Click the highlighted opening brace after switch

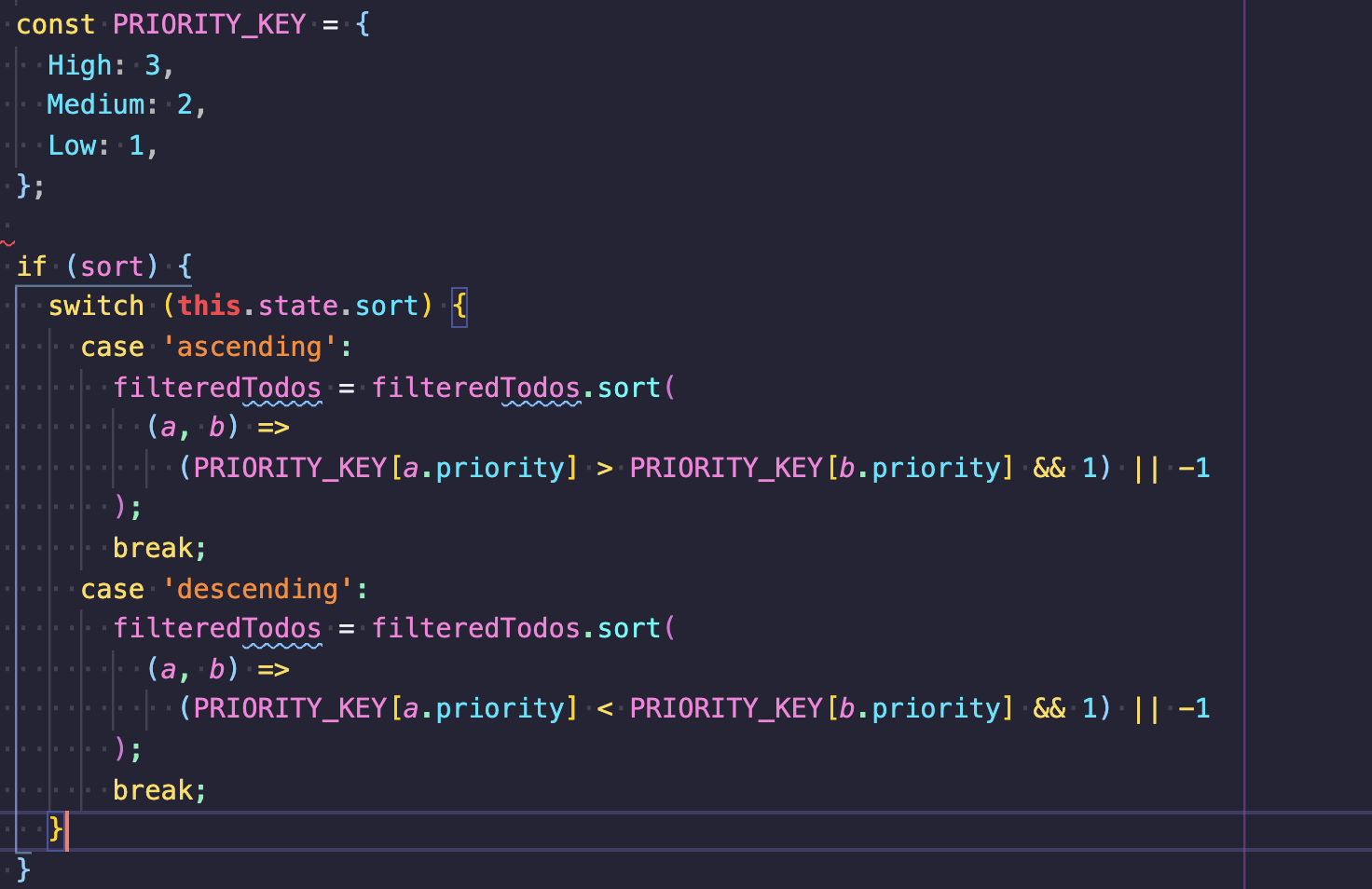pyautogui.click(x=459, y=306)
